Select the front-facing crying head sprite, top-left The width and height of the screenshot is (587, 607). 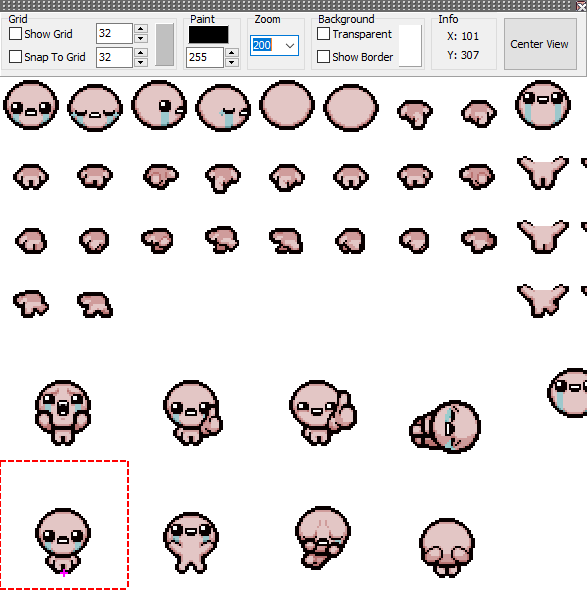(x=31, y=105)
